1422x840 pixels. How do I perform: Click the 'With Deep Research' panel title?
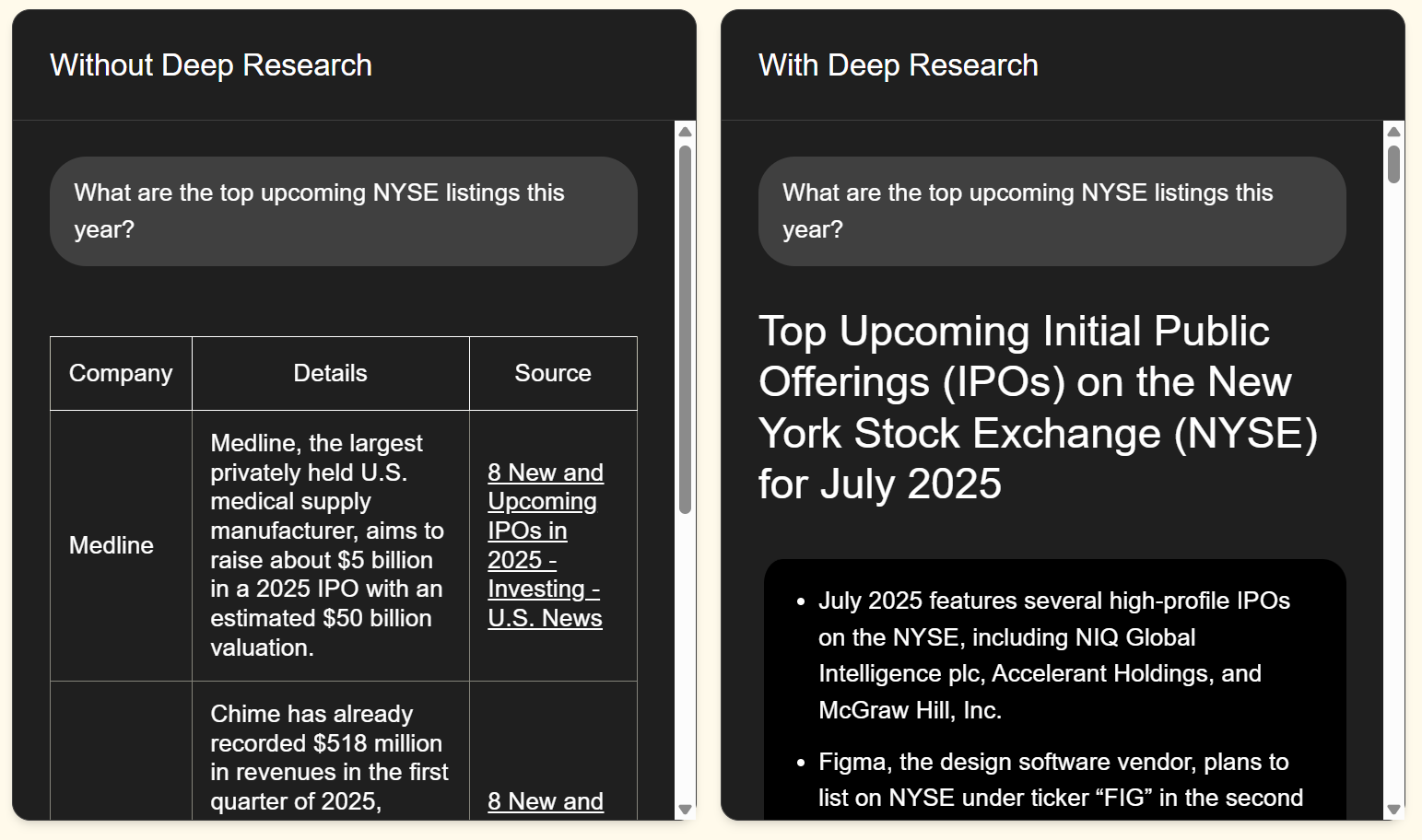(899, 65)
